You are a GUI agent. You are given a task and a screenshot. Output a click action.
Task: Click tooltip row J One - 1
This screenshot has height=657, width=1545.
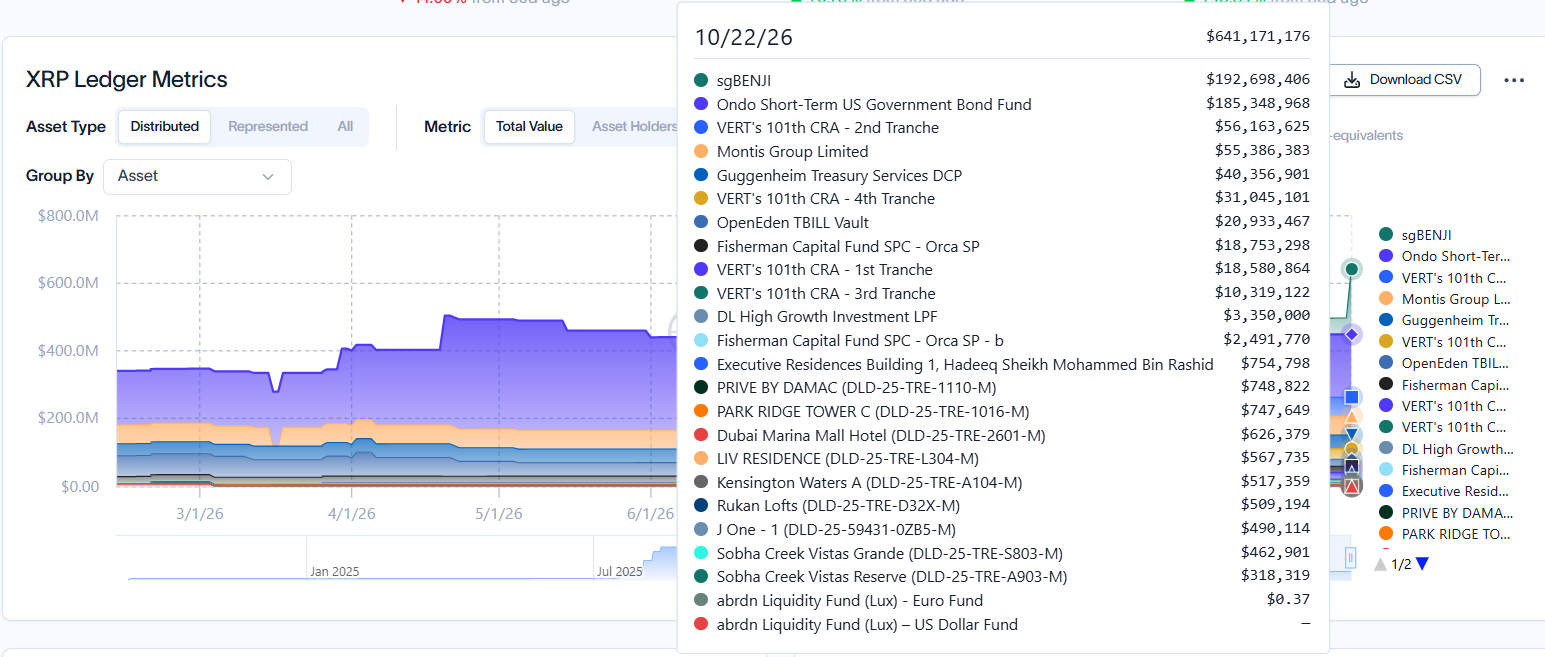pos(1001,529)
